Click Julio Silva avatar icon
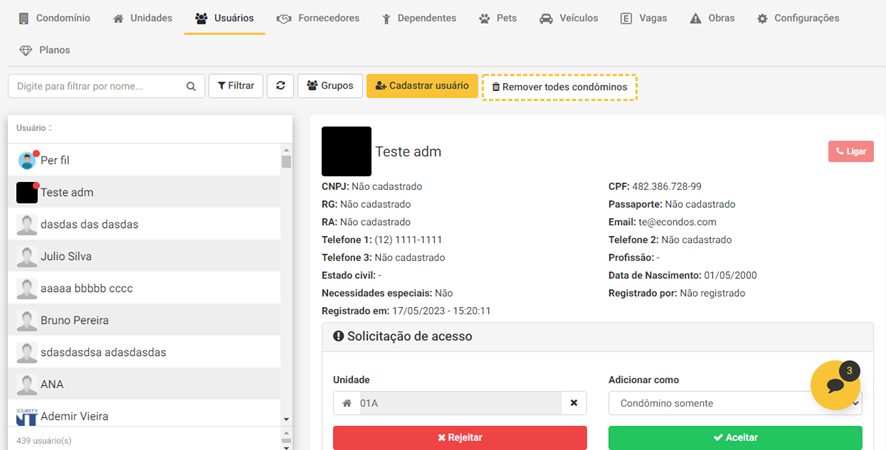This screenshot has height=450, width=886. 27,257
